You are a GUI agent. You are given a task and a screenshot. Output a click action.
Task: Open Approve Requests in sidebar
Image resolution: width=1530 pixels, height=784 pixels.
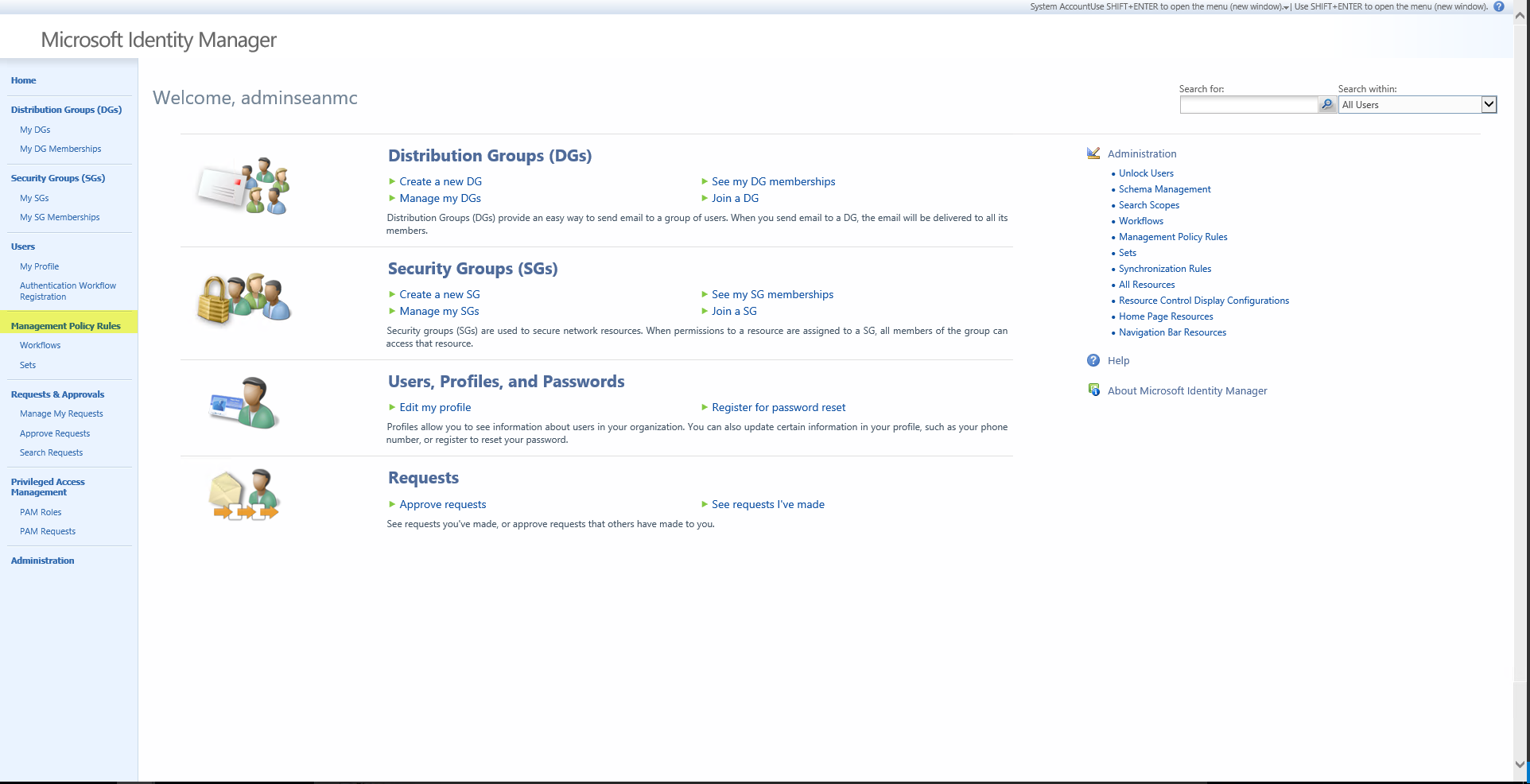tap(55, 433)
